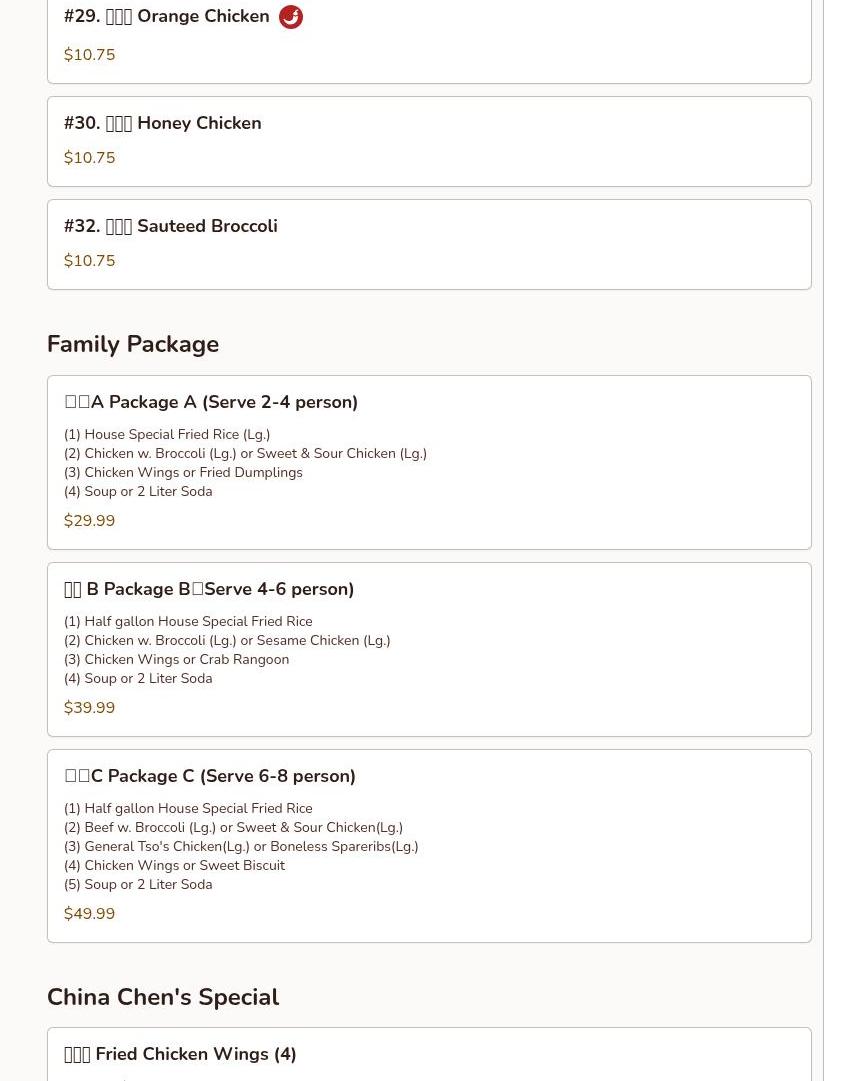Select the #30 Honey Chicken dish
Viewport: 844px width, 1081px height.
163,123
